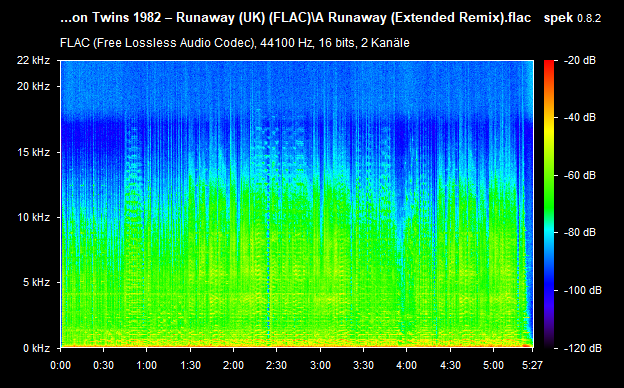The width and height of the screenshot is (624, 388).
Task: Click the 'spek' application name label
Action: tap(558, 18)
